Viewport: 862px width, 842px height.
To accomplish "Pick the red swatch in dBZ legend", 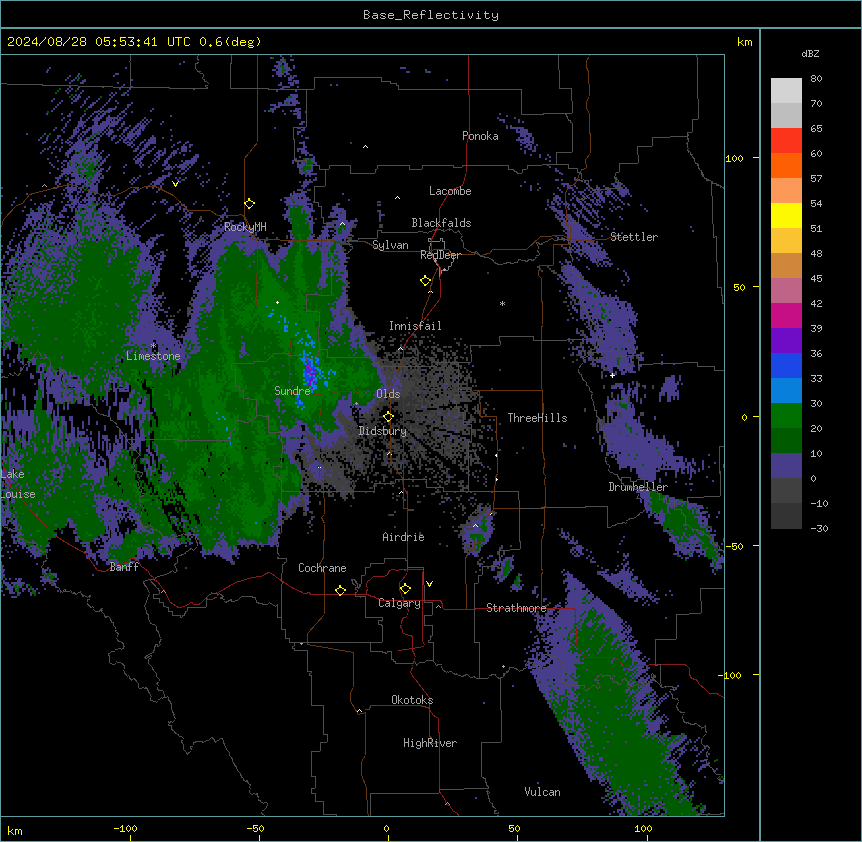I will pos(786,140).
